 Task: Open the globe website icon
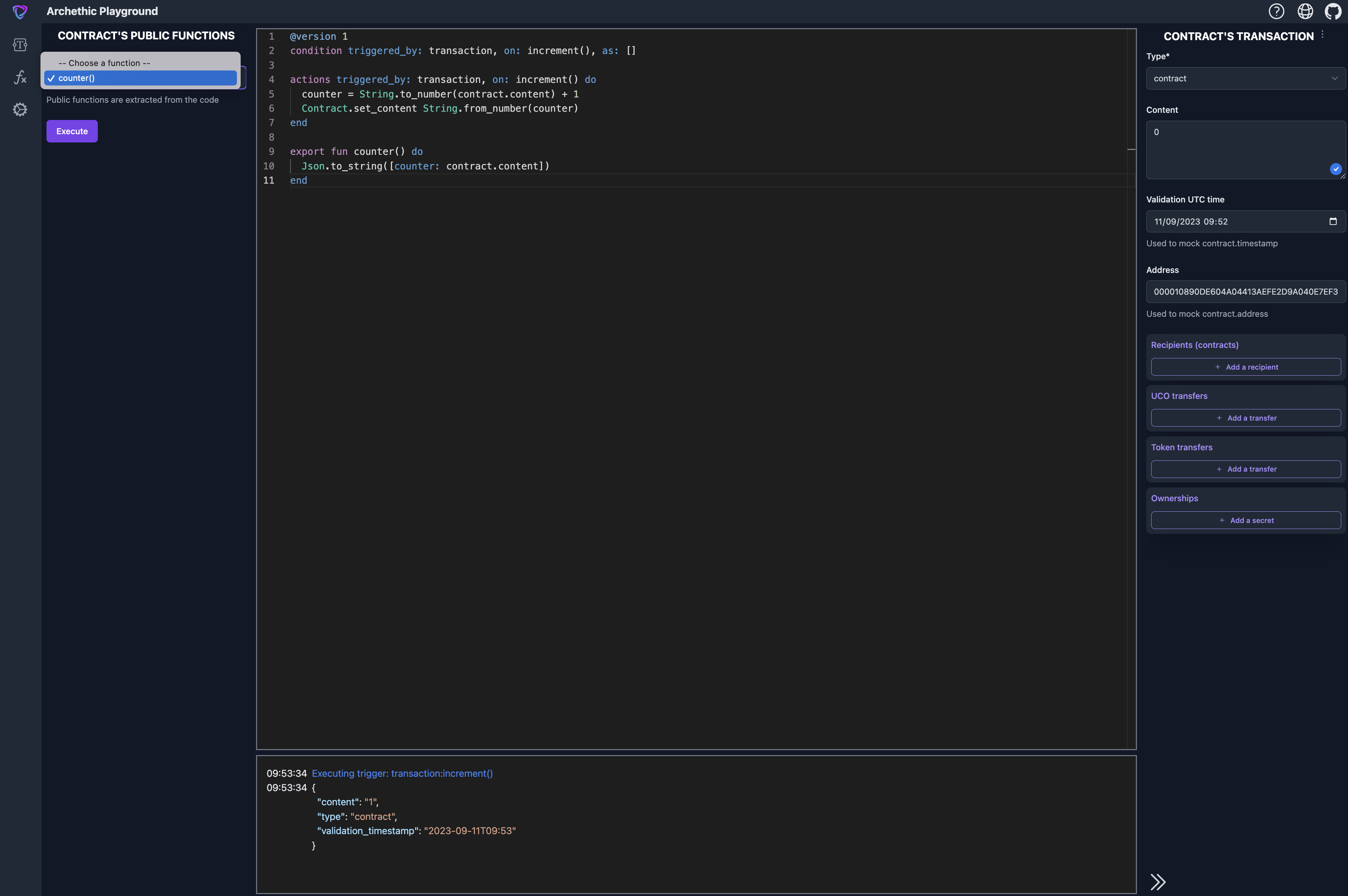tap(1305, 11)
